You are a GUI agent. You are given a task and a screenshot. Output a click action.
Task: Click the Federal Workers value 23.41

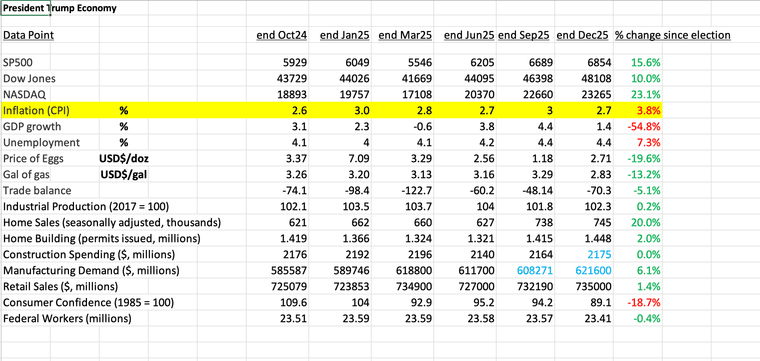(x=598, y=318)
